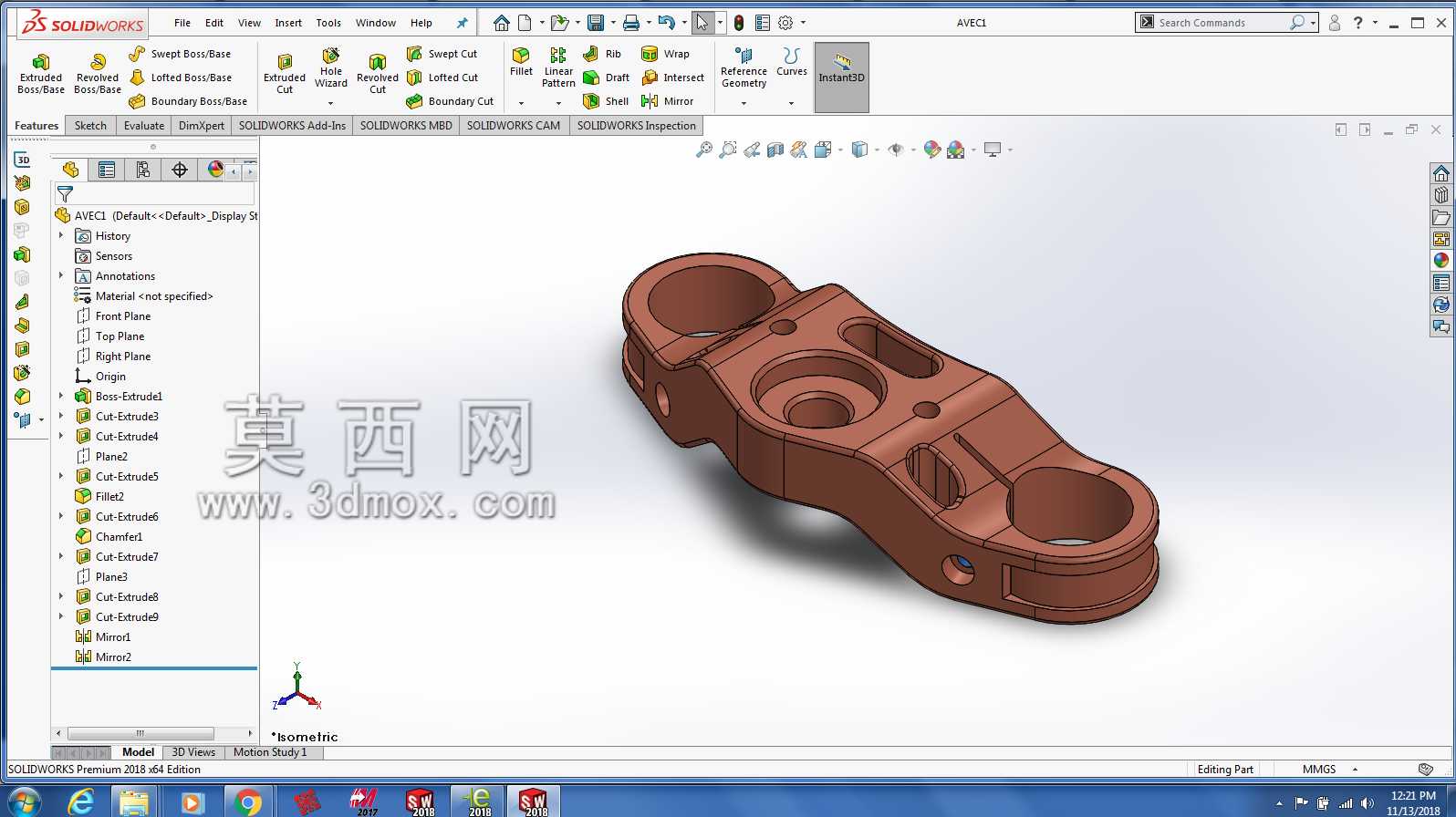The height and width of the screenshot is (817, 1456).
Task: Open the Tools menu
Action: pyautogui.click(x=328, y=23)
